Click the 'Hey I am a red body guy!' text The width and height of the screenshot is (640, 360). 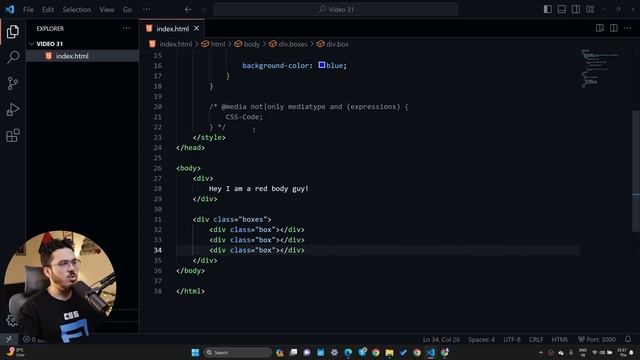(259, 189)
